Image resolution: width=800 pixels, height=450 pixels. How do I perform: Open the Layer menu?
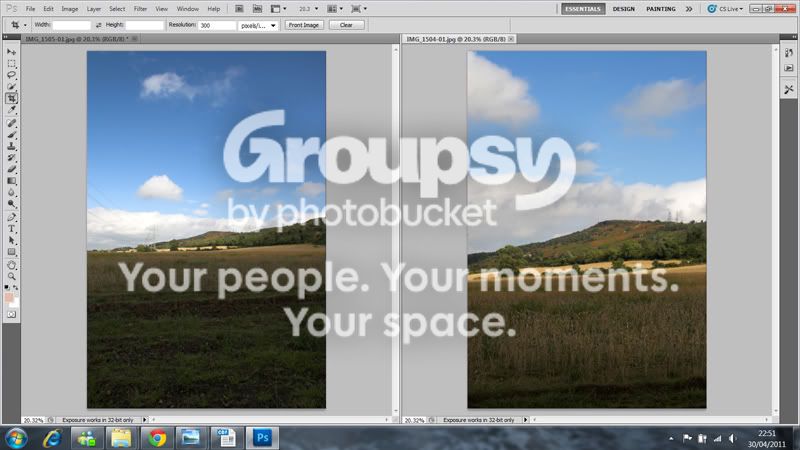click(93, 9)
